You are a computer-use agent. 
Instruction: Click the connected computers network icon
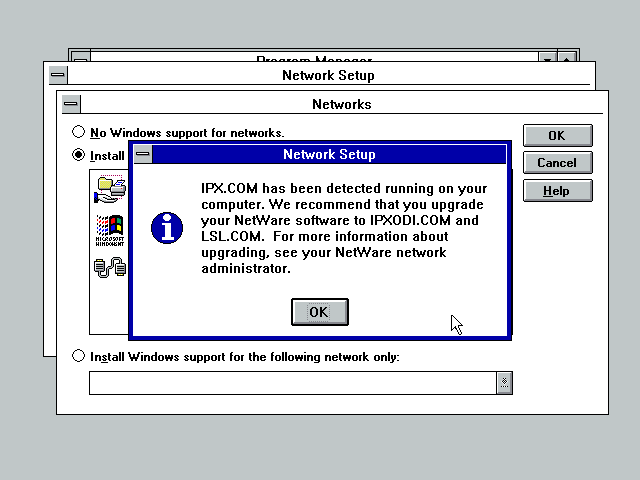pyautogui.click(x=110, y=267)
